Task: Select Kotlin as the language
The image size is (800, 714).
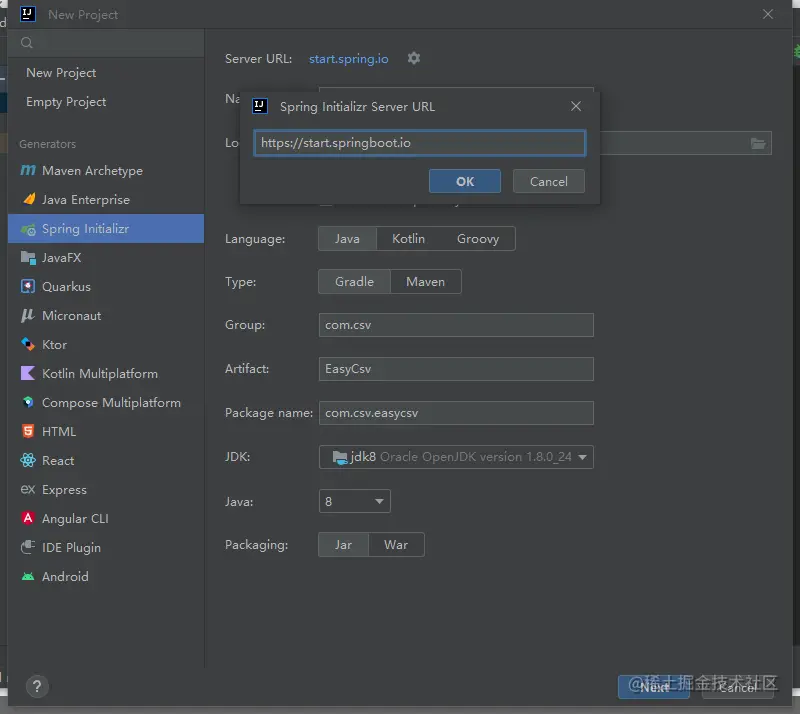Action: coord(408,239)
